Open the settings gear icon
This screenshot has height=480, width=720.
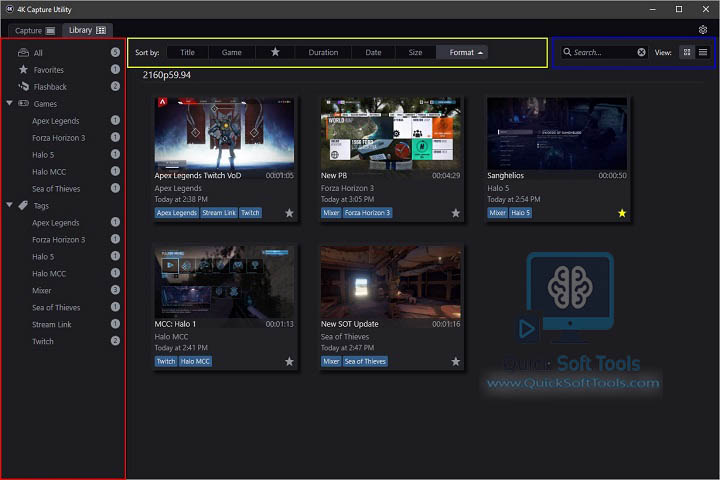703,30
